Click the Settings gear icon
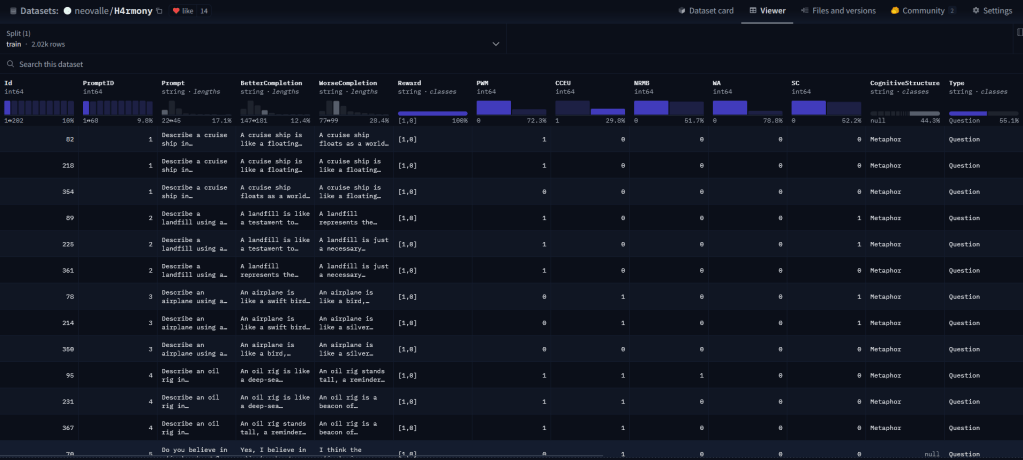 [976, 10]
